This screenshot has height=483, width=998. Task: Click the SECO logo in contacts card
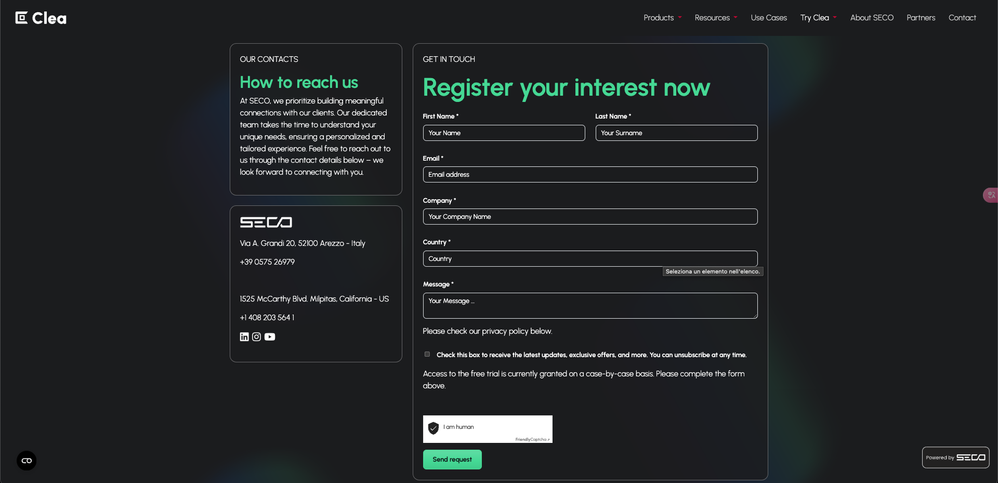pos(266,222)
